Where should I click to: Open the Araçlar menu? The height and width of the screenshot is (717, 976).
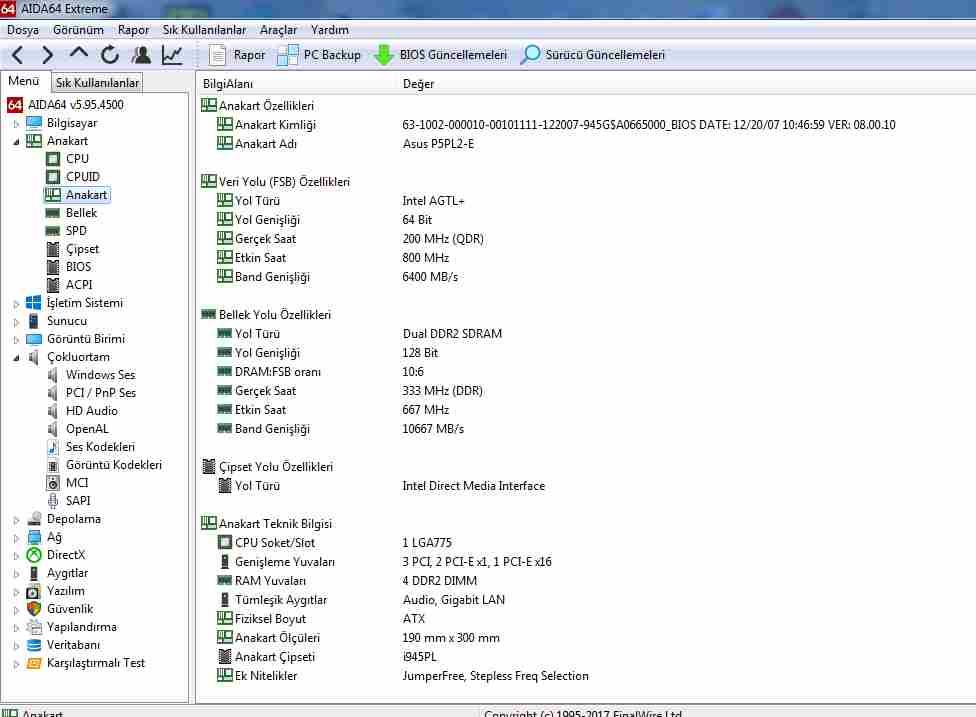(x=278, y=30)
